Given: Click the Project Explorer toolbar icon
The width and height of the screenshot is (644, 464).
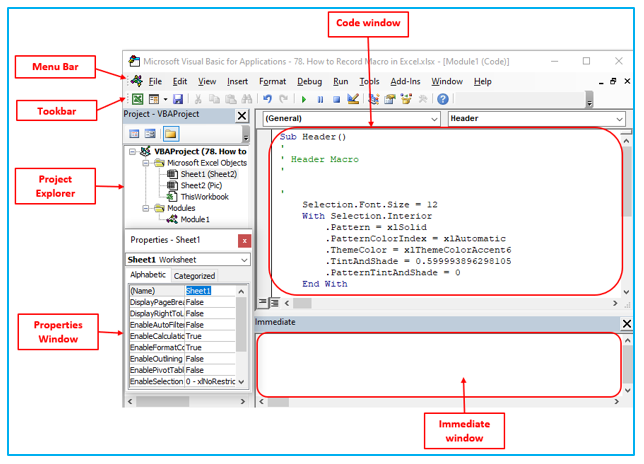Looking at the screenshot, I should 373,99.
